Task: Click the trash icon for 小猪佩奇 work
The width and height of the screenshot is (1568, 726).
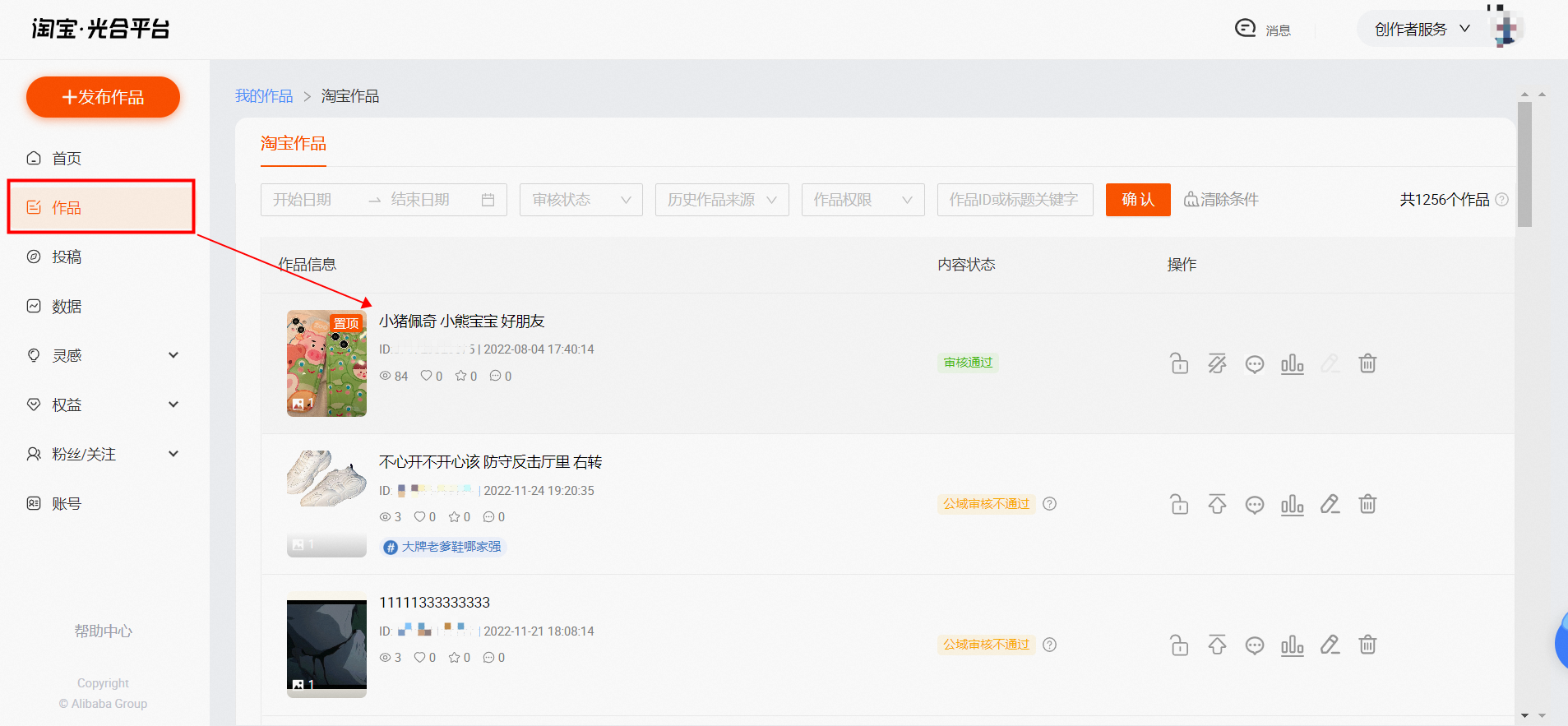Action: (x=1367, y=363)
